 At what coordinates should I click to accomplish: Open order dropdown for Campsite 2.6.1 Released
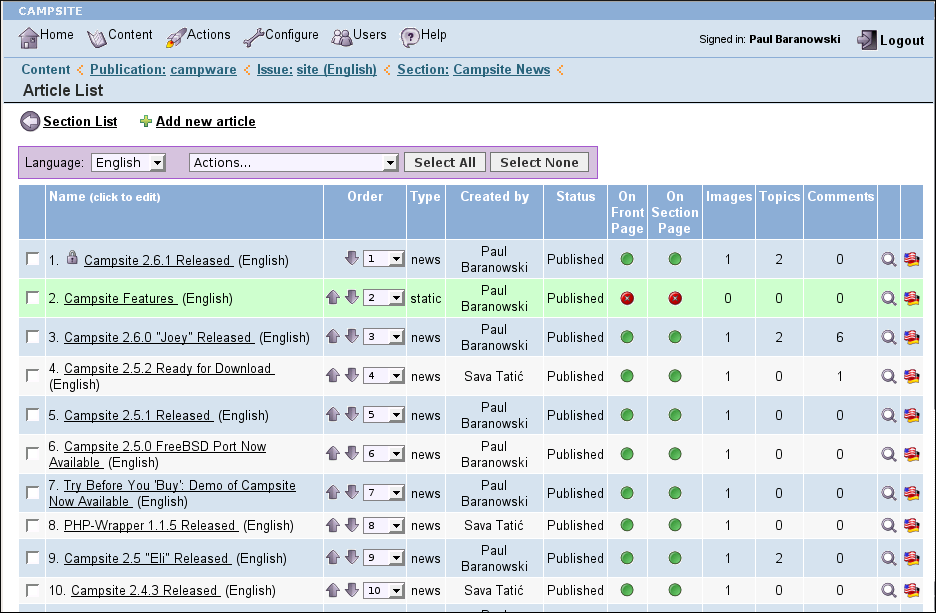point(384,258)
